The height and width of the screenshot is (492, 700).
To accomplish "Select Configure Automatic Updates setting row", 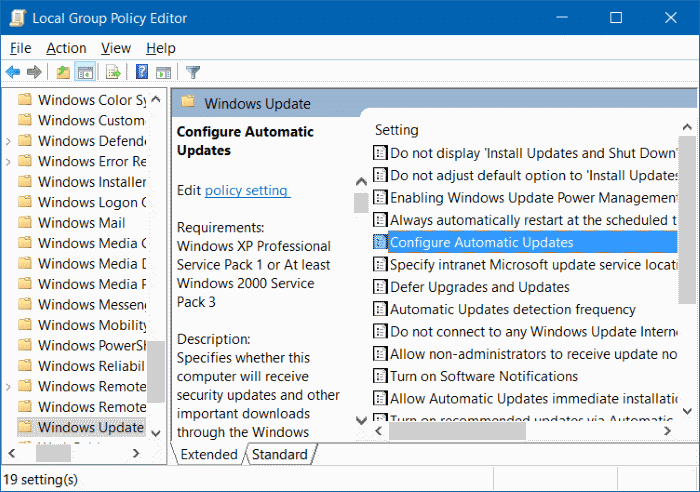I will (525, 242).
